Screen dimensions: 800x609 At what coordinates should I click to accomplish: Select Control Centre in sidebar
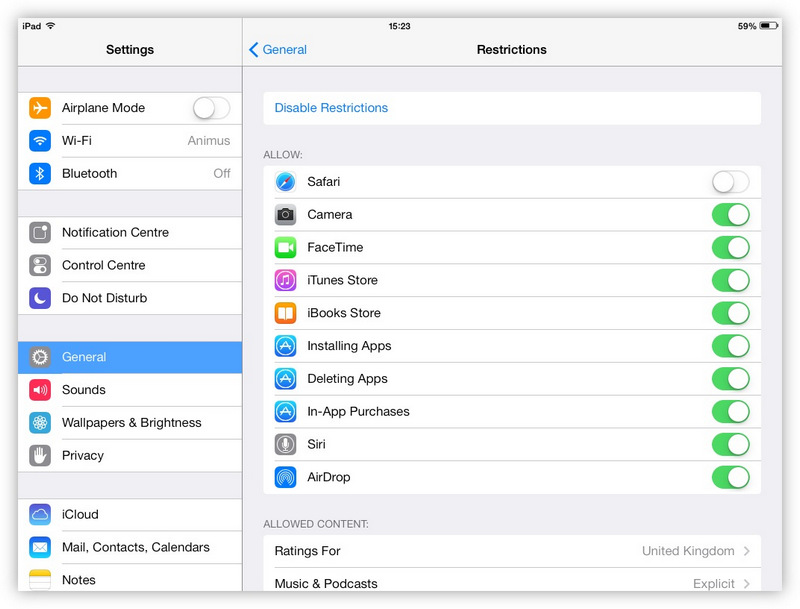tap(130, 265)
